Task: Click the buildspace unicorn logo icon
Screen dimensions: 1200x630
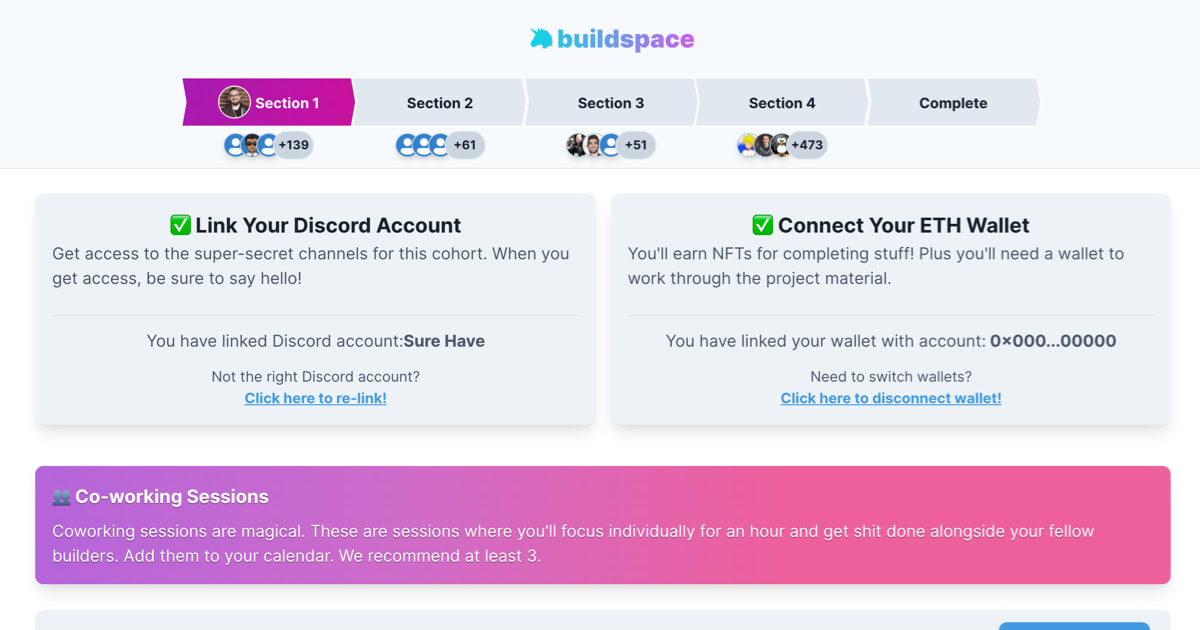Action: [x=541, y=39]
